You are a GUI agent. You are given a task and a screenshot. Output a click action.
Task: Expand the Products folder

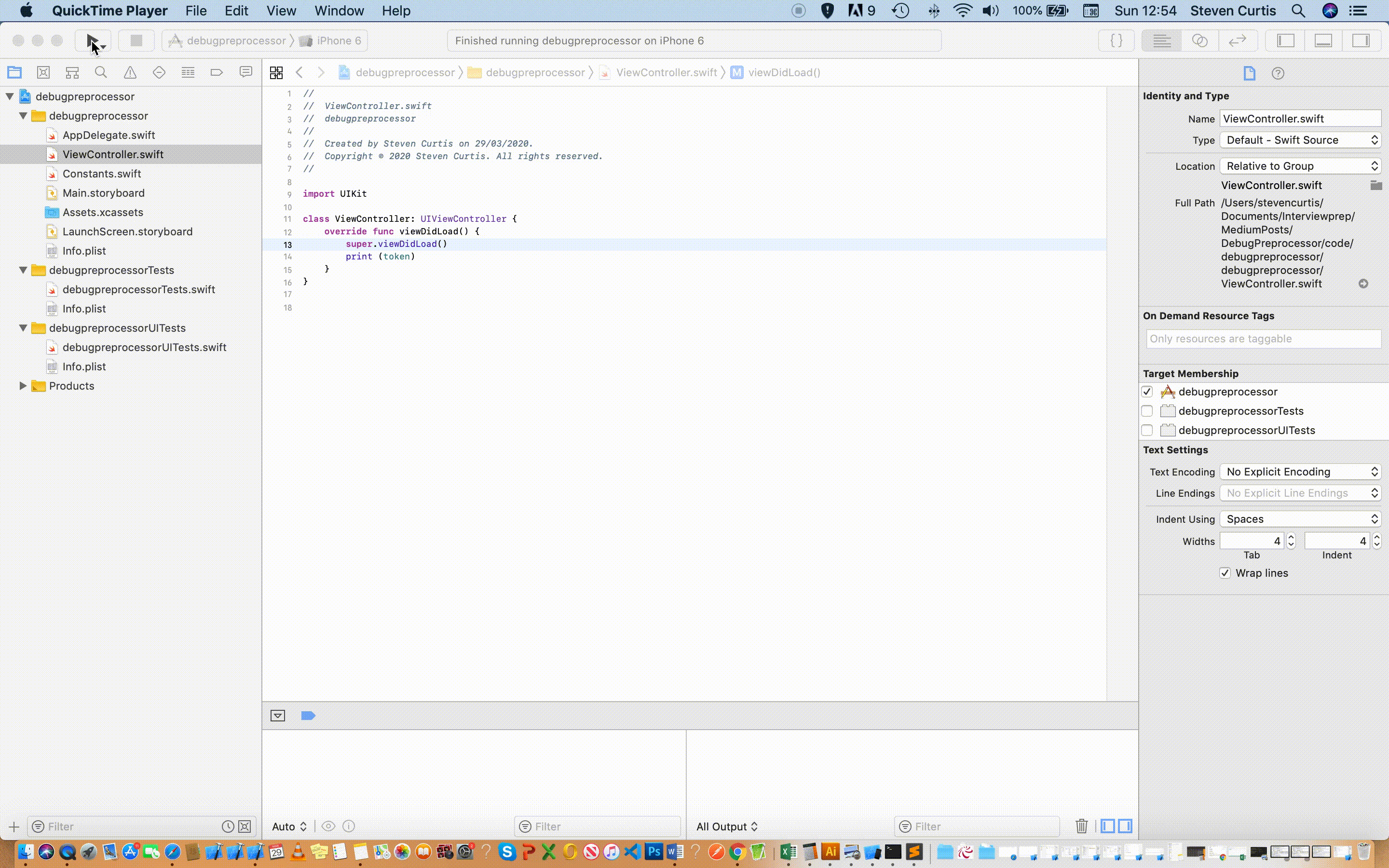pyautogui.click(x=23, y=386)
